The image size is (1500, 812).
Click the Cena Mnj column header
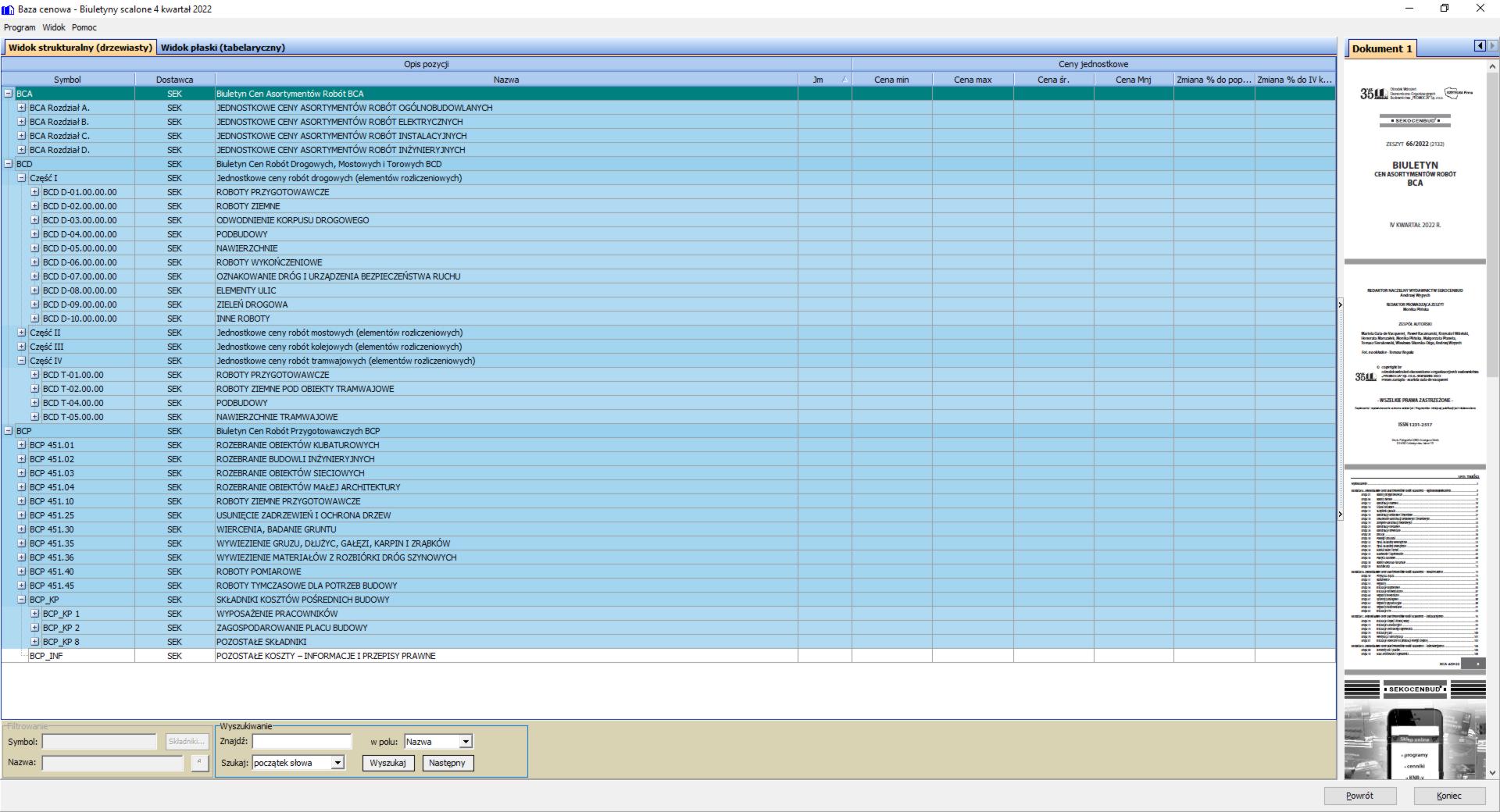(x=1134, y=80)
